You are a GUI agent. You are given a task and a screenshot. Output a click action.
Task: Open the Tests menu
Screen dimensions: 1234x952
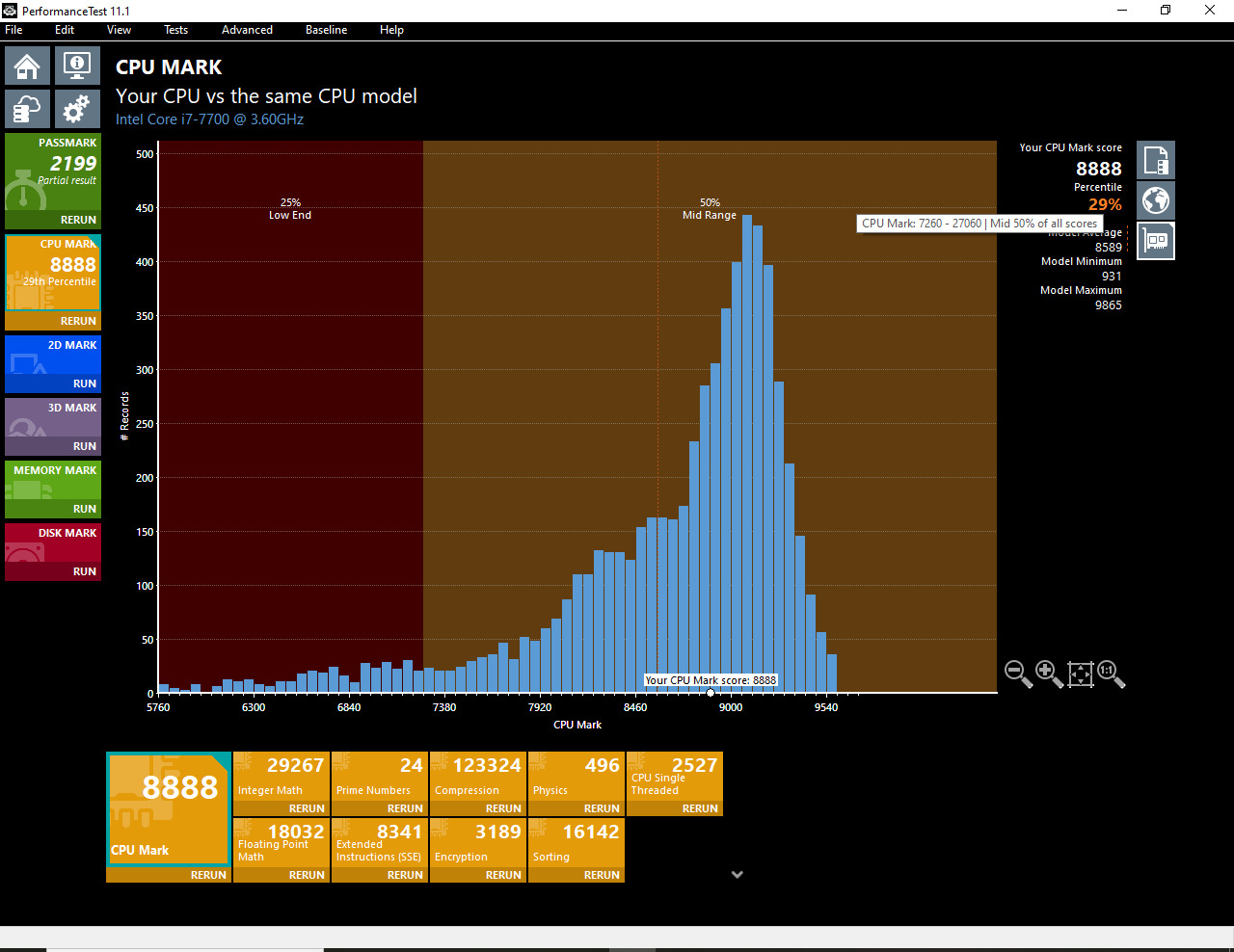[176, 30]
